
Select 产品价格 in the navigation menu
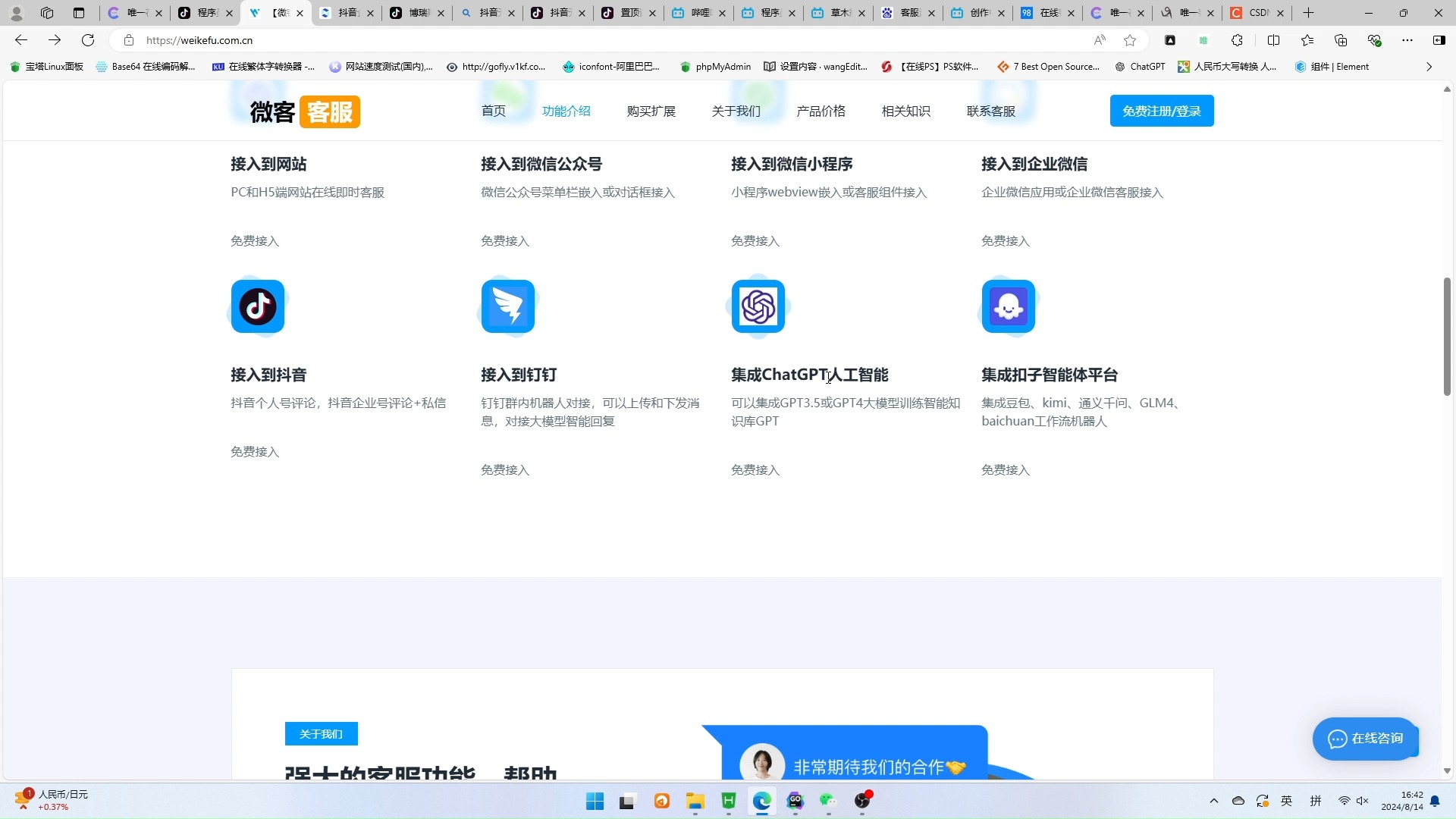coord(821,111)
